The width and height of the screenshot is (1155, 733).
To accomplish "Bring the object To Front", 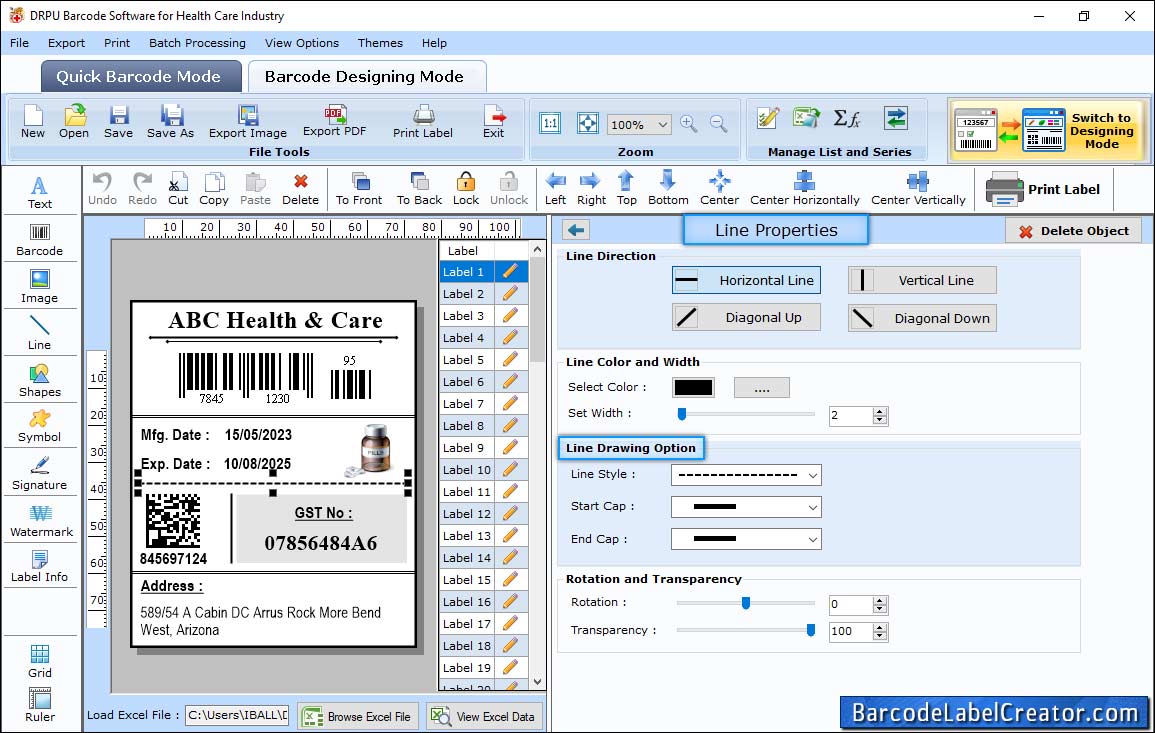I will [x=359, y=189].
